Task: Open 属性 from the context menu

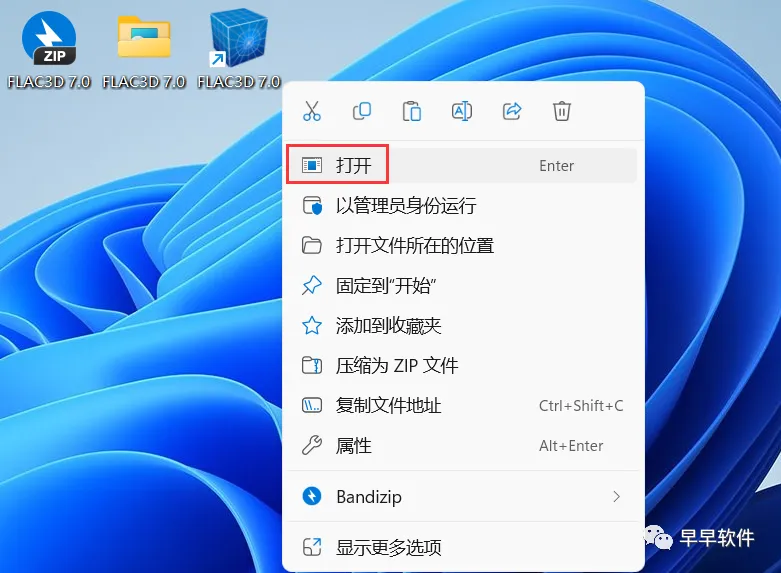Action: (463, 445)
